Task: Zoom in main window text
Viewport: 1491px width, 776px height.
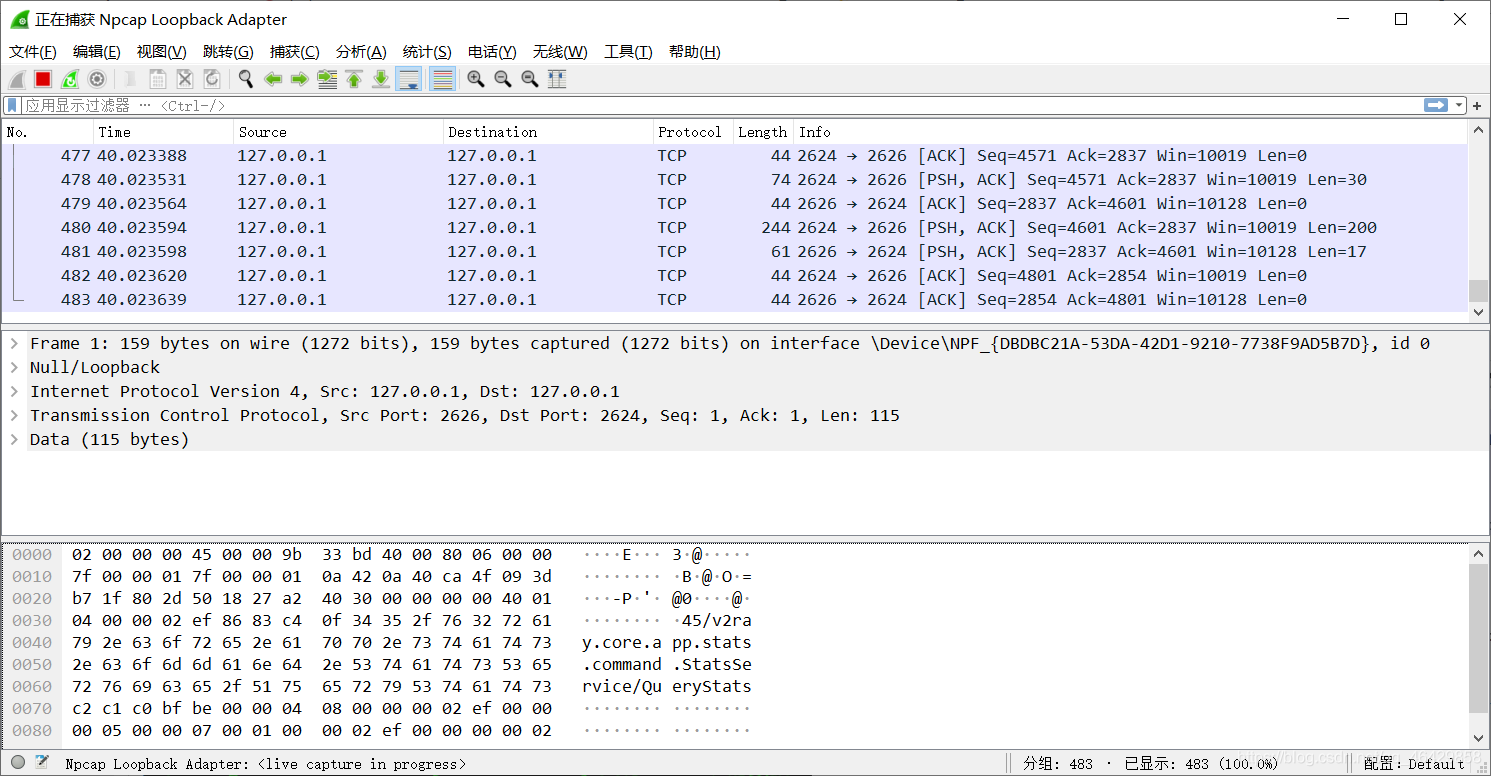Action: click(476, 79)
